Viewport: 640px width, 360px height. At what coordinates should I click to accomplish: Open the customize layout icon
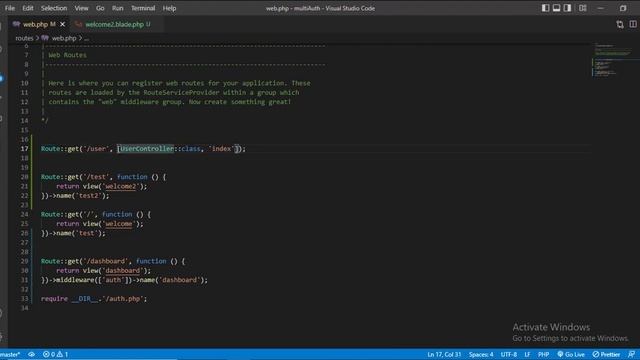582,8
